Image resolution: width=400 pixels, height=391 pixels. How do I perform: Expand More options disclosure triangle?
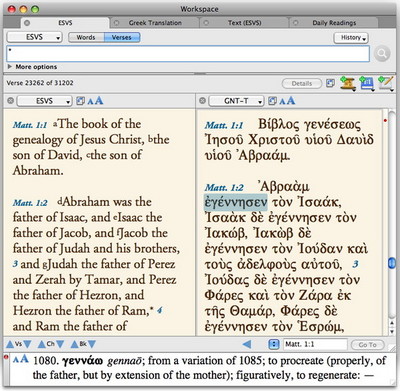tap(10, 67)
